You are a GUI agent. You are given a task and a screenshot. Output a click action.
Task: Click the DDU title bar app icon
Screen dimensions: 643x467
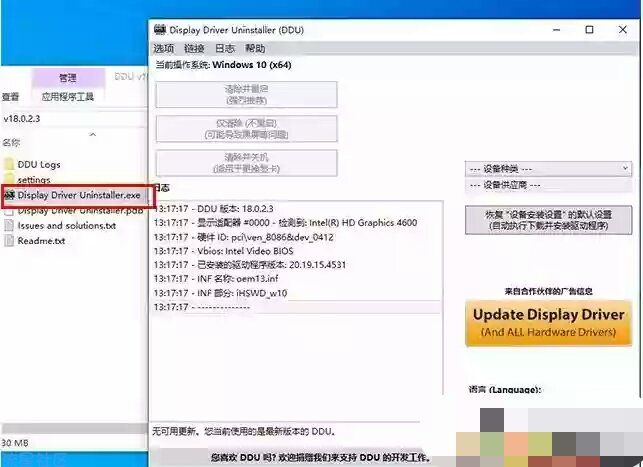point(160,30)
